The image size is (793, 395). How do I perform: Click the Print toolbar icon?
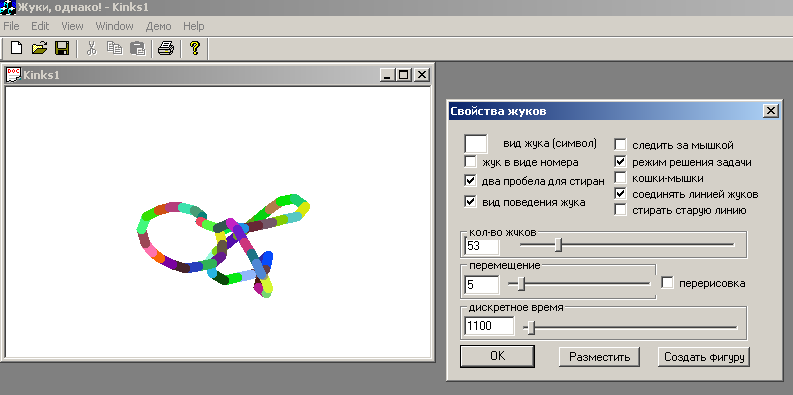[166, 49]
